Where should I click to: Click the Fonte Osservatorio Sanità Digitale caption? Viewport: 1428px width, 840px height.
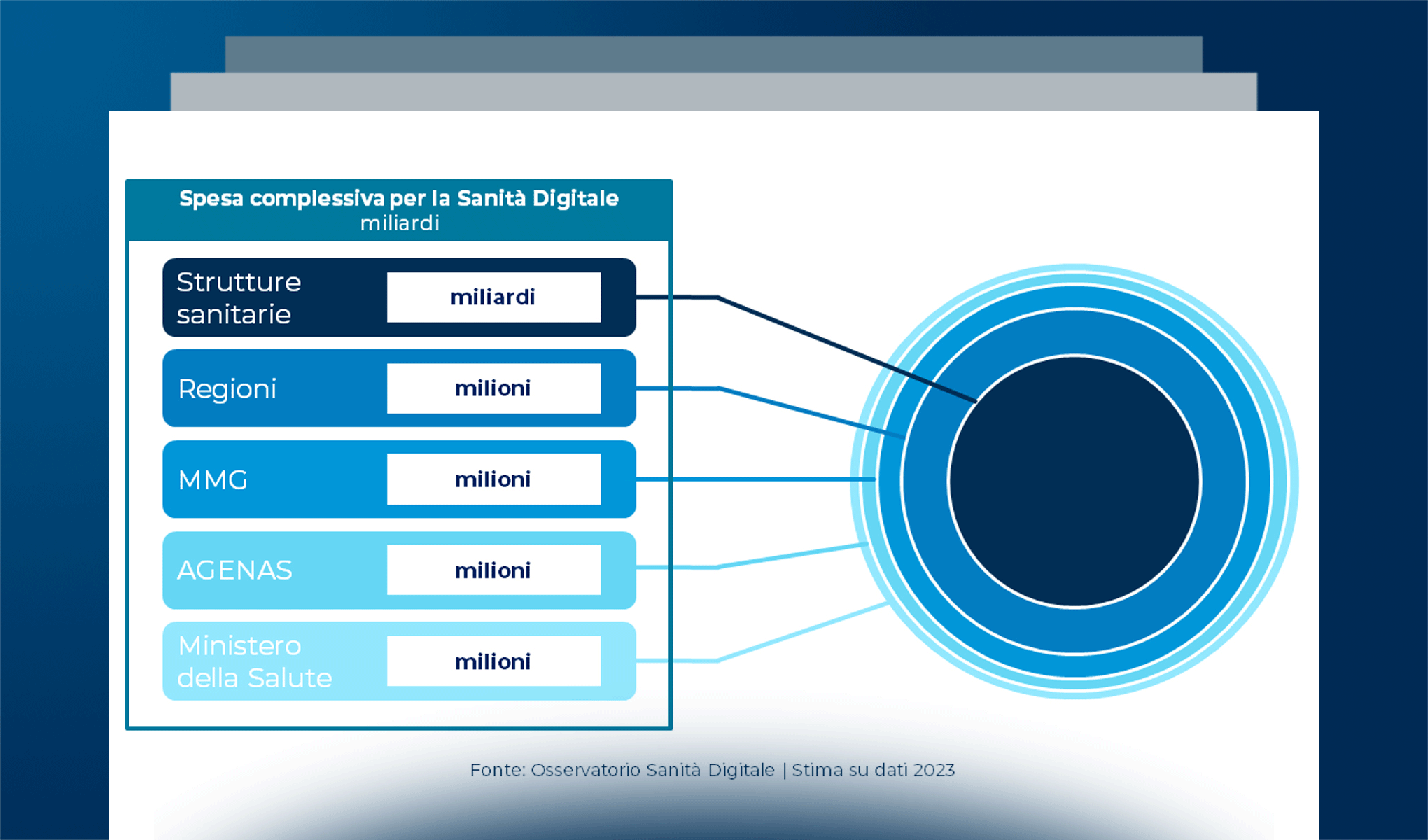622,770
